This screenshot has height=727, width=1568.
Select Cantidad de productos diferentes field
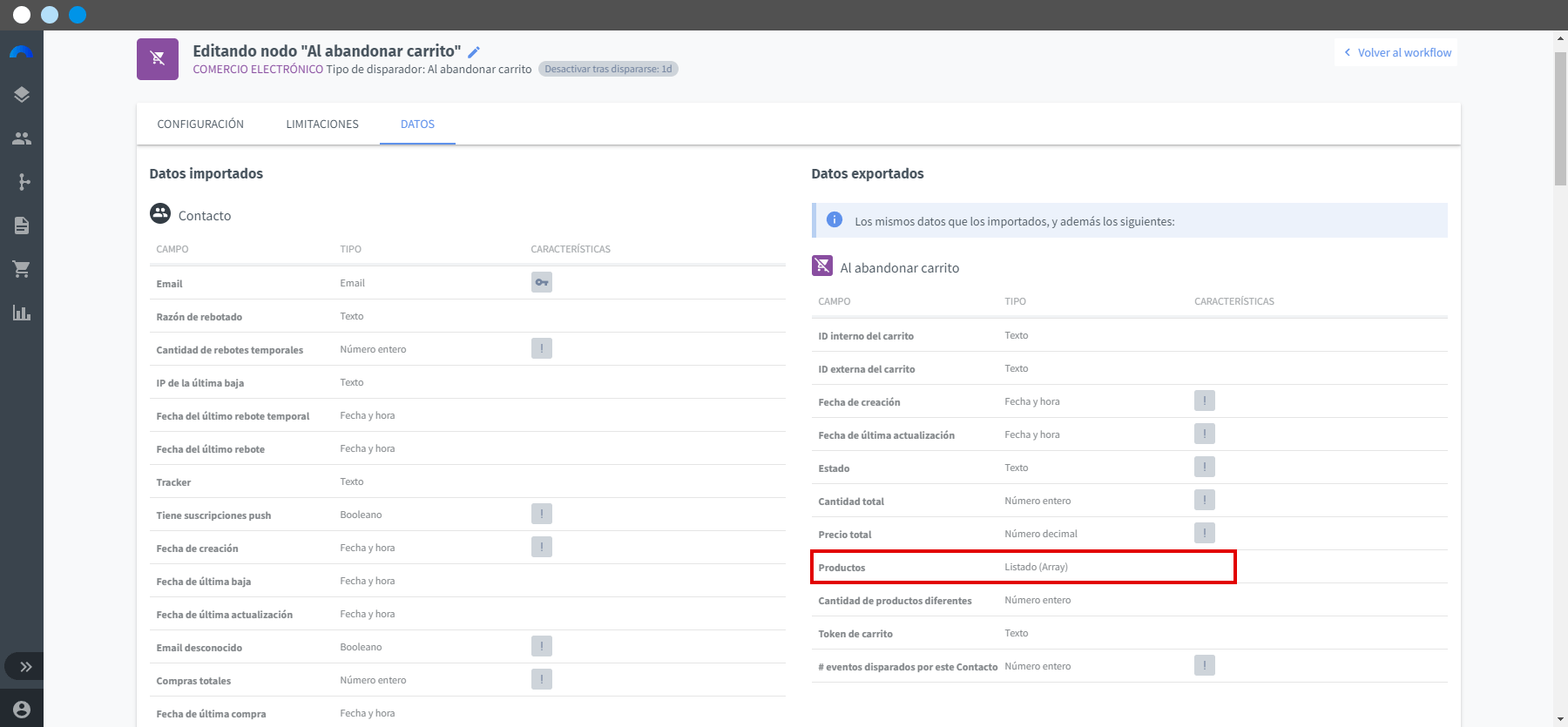click(x=895, y=601)
